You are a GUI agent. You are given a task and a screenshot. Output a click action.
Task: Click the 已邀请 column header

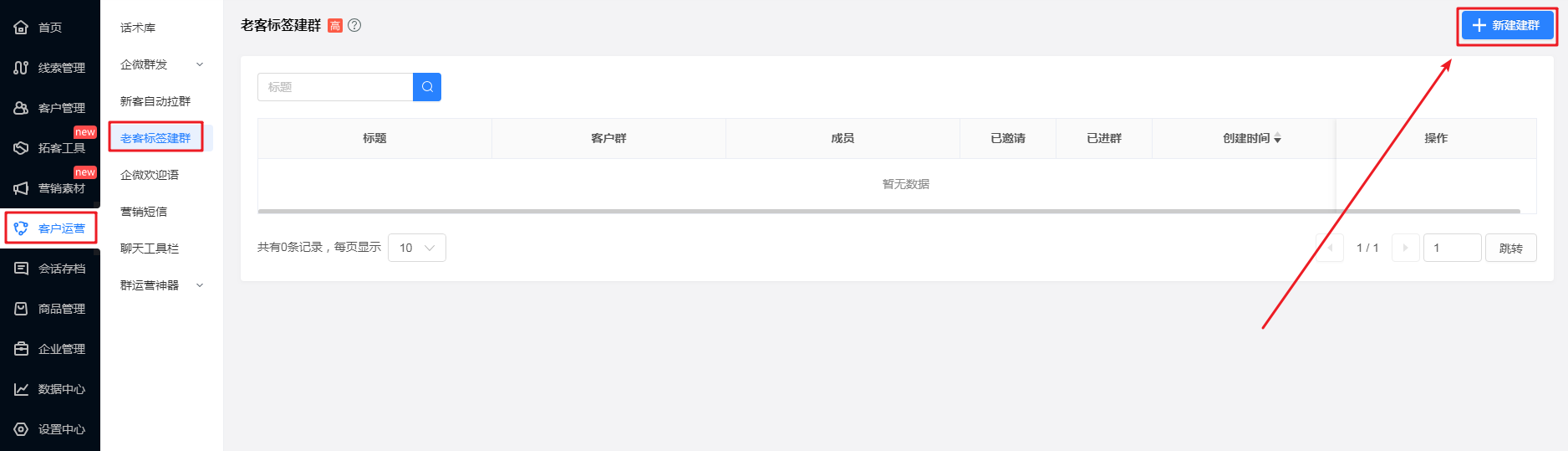pos(1008,138)
